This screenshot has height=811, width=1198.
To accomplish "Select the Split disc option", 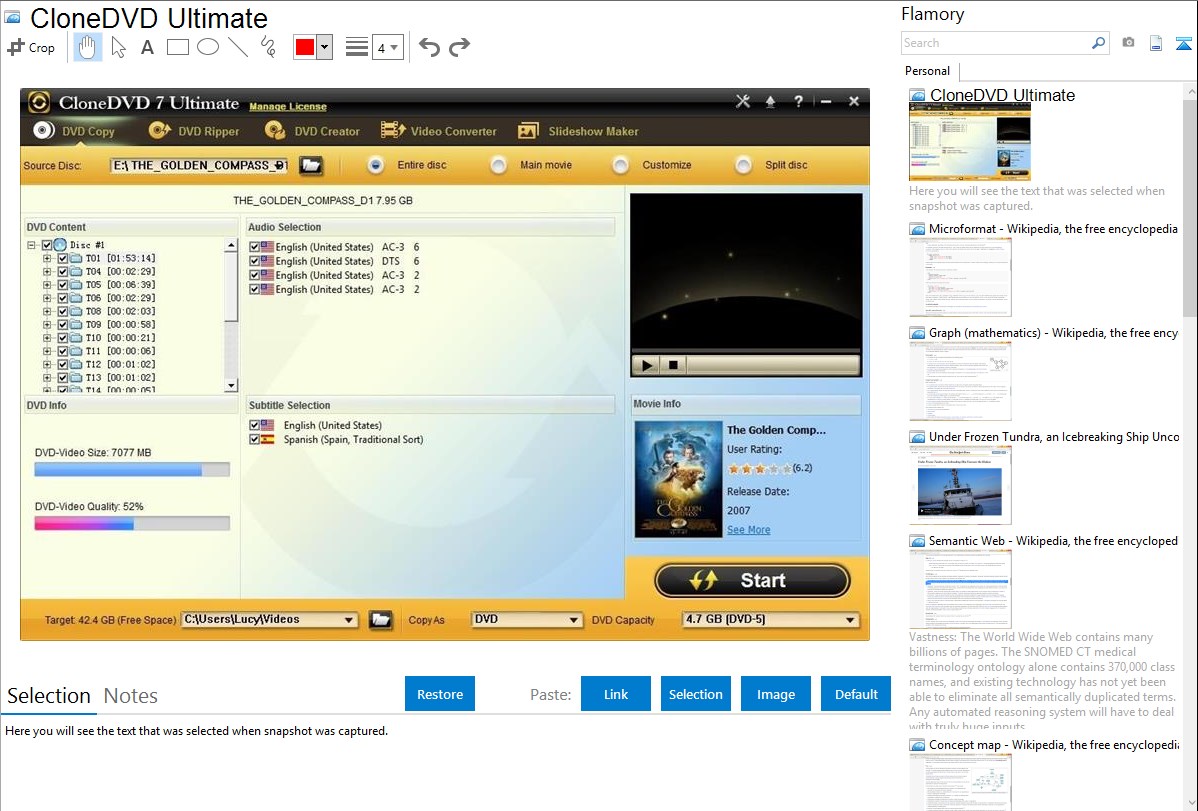I will (743, 165).
